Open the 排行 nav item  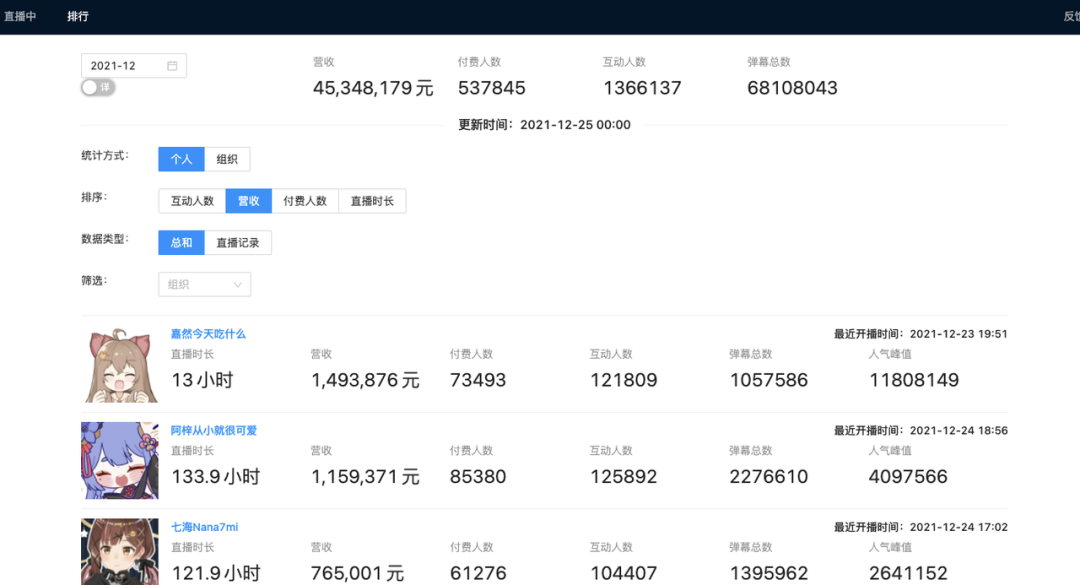[x=78, y=17]
